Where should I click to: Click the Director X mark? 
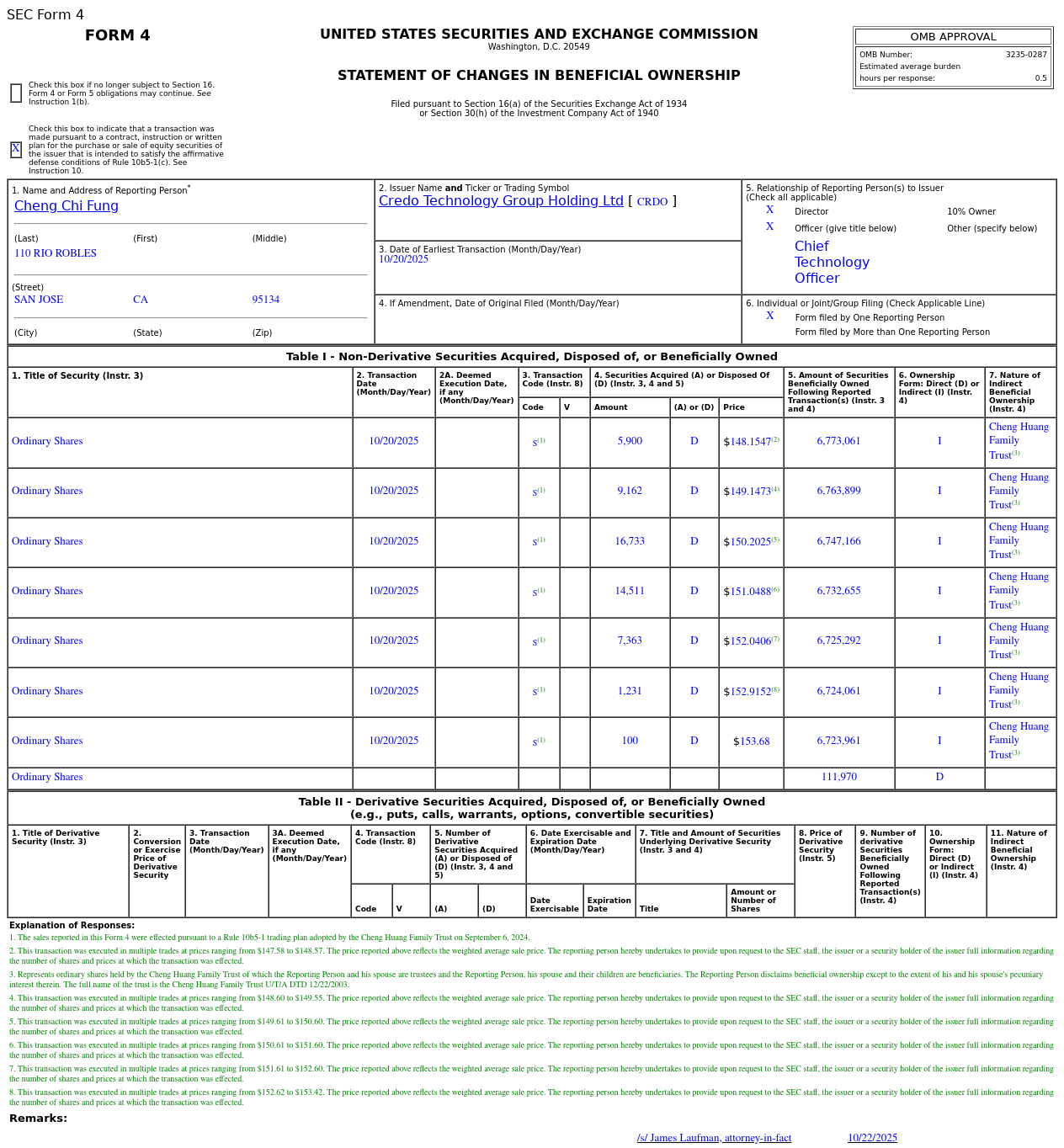pyautogui.click(x=769, y=210)
